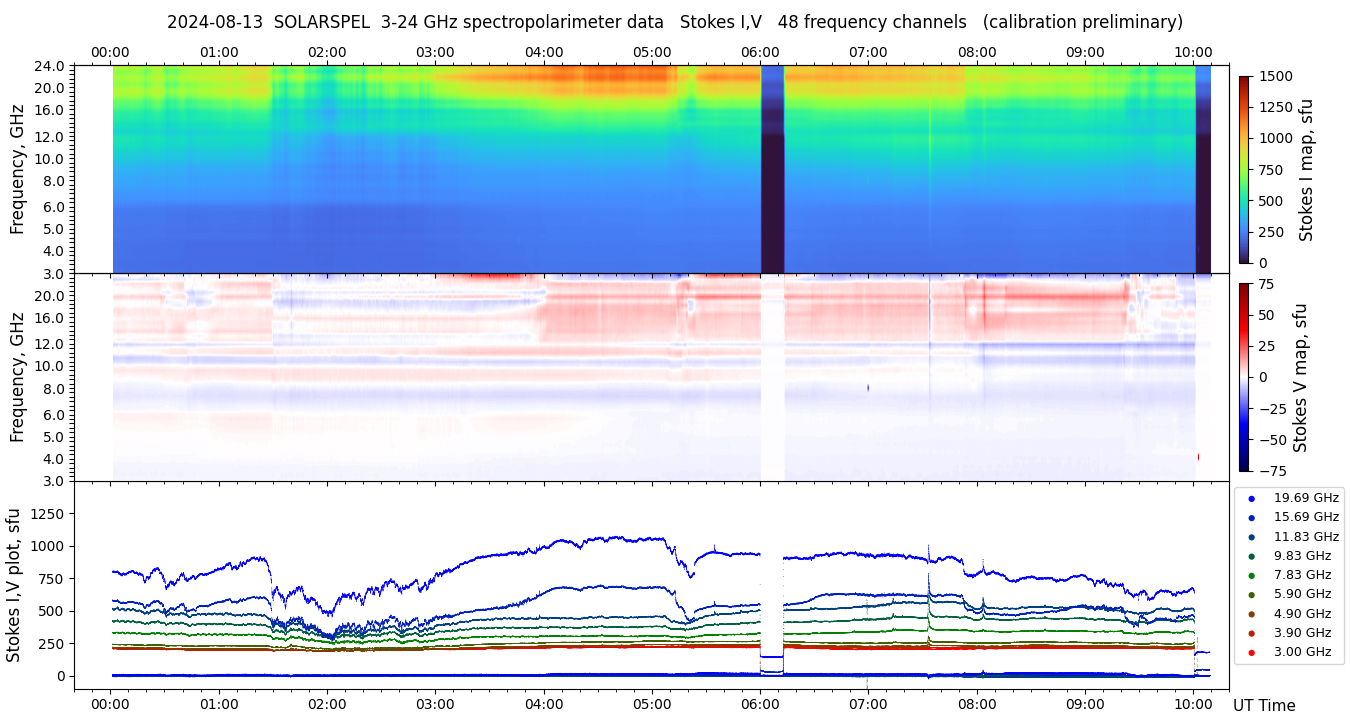
Task: Click the 19.69 GHz legend marker dot
Action: [x=1251, y=498]
